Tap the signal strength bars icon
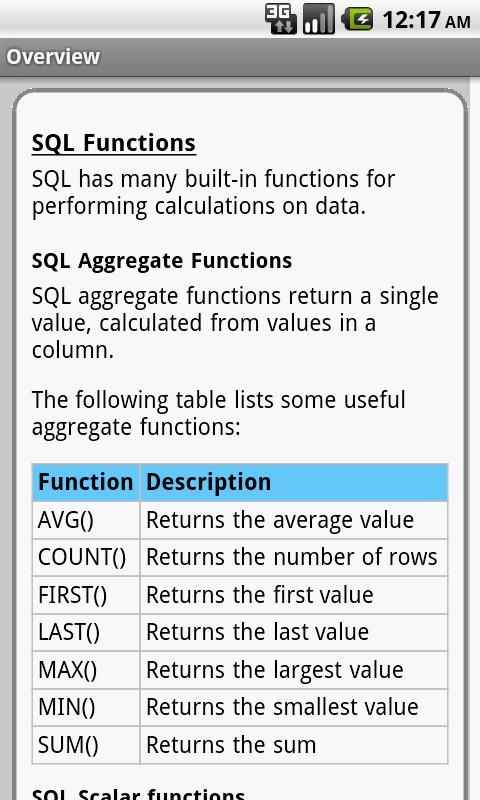 (x=319, y=19)
